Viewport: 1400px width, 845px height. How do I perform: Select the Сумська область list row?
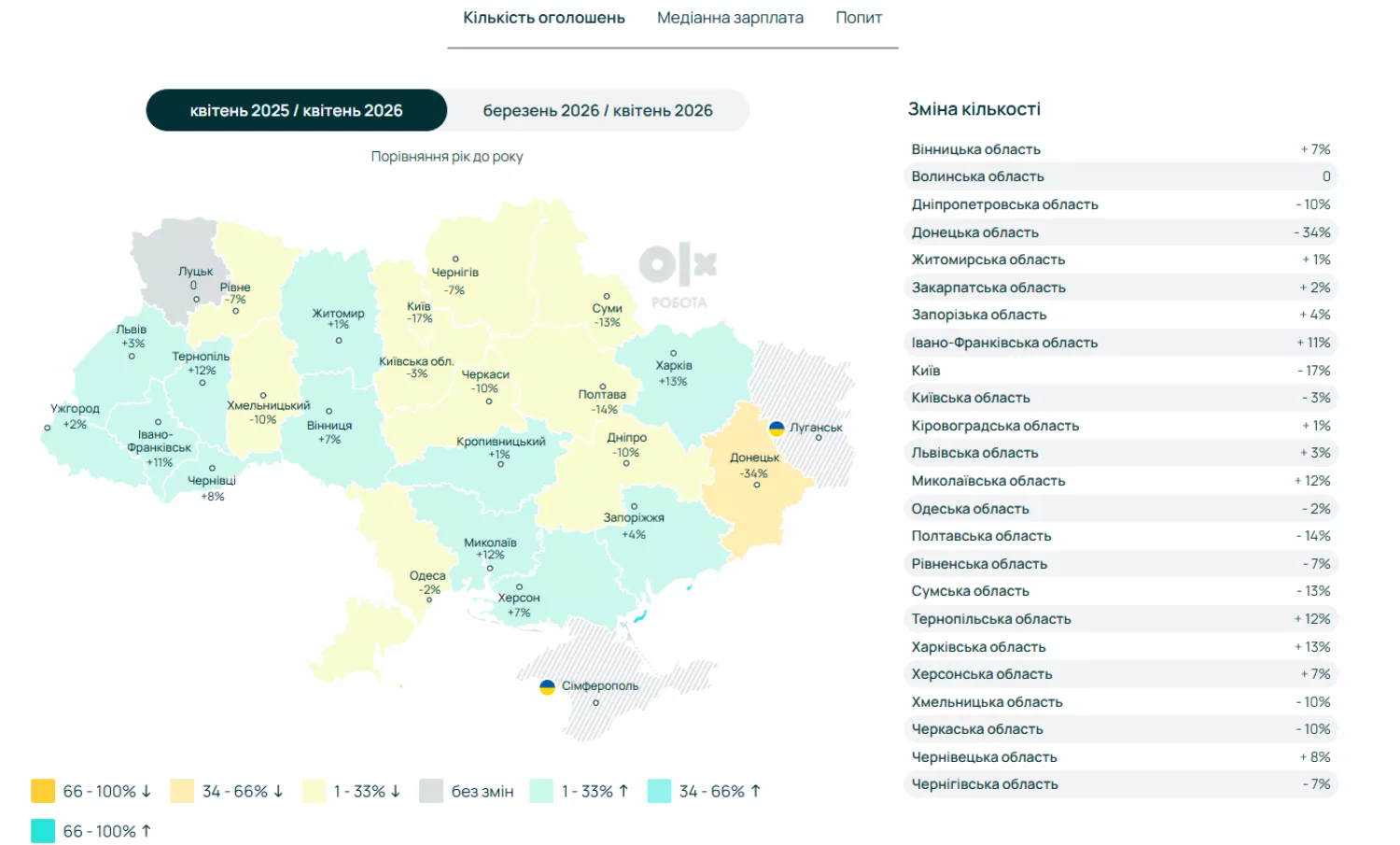point(1121,591)
